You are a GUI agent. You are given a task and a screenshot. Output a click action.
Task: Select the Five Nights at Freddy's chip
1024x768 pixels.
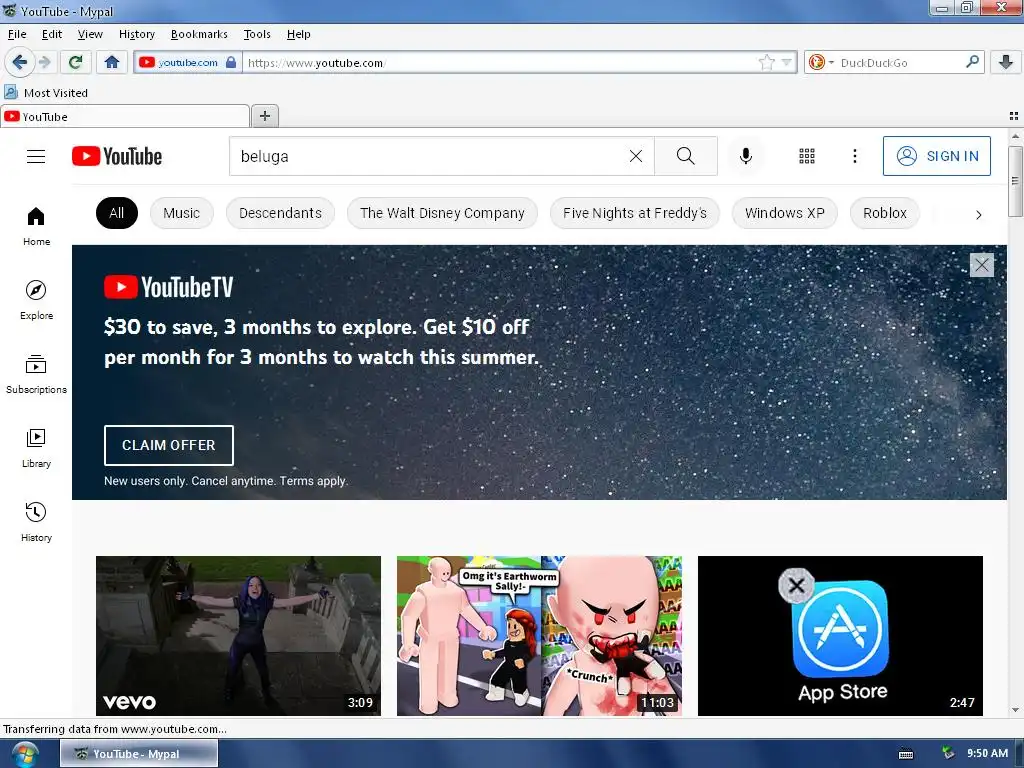click(635, 213)
